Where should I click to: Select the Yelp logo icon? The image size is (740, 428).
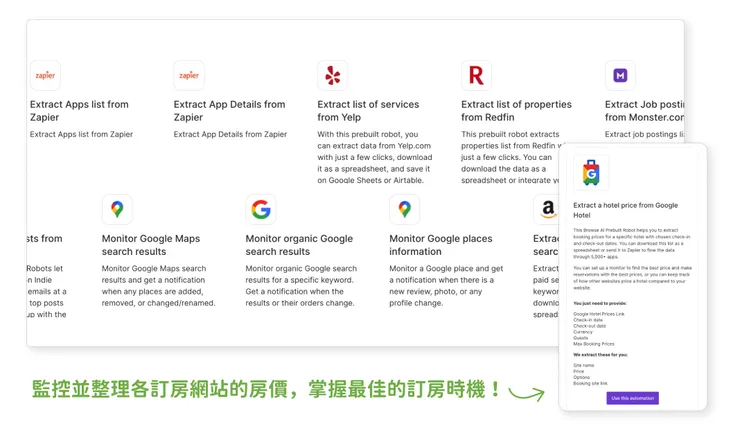click(x=333, y=76)
